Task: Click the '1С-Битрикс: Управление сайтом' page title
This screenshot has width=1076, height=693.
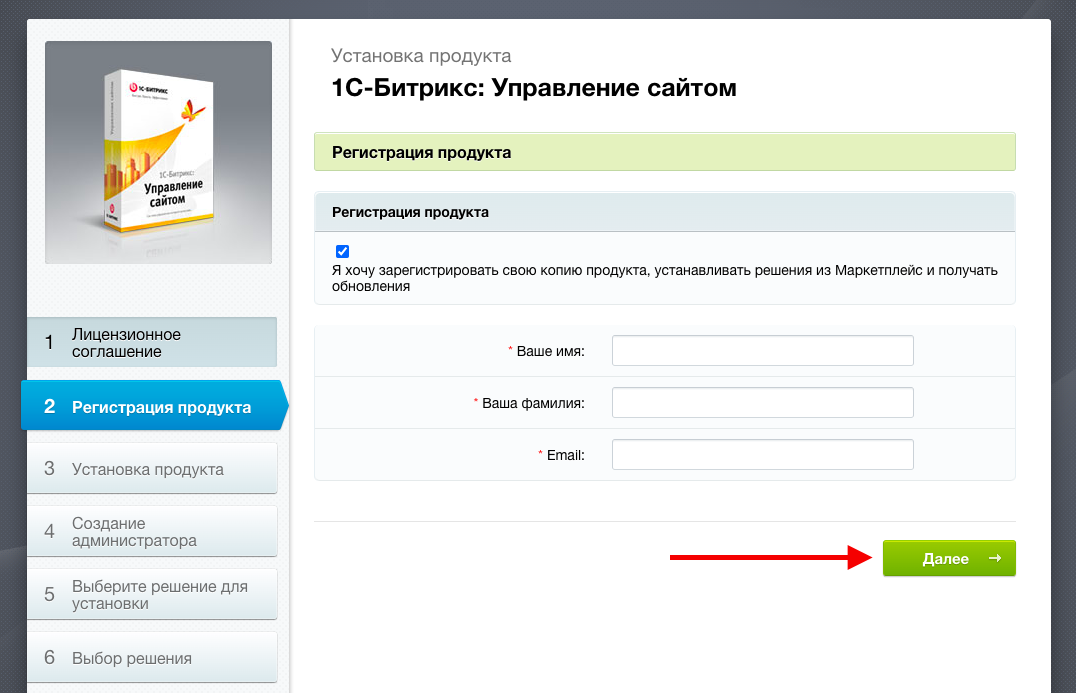Action: click(533, 88)
